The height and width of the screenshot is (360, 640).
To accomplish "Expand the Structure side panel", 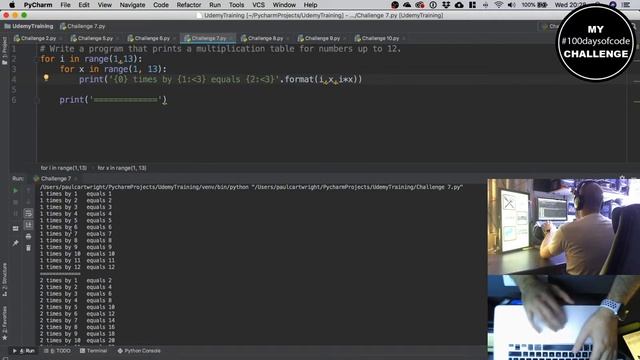I will [x=4, y=280].
